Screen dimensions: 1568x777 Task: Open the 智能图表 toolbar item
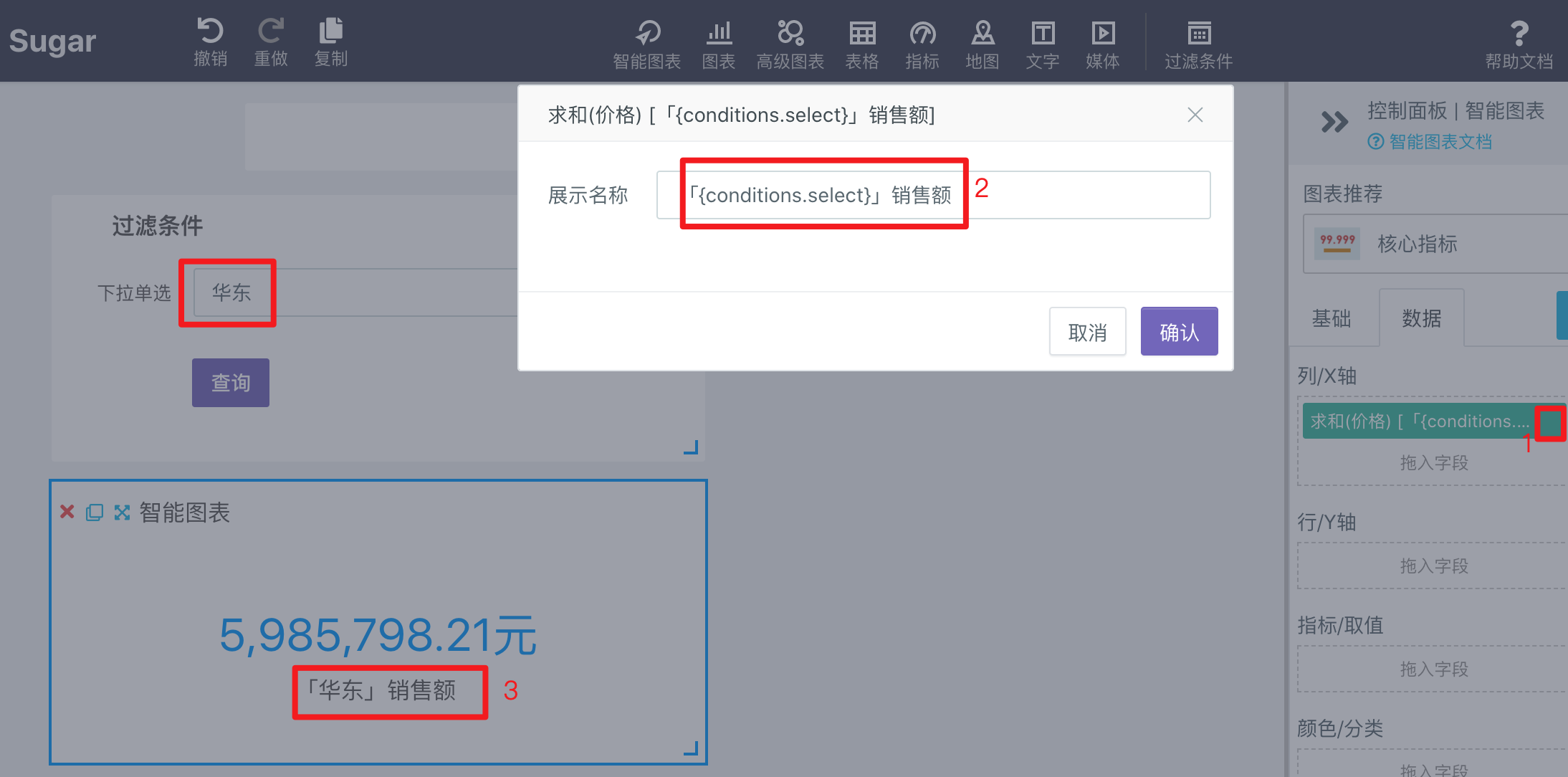(647, 44)
